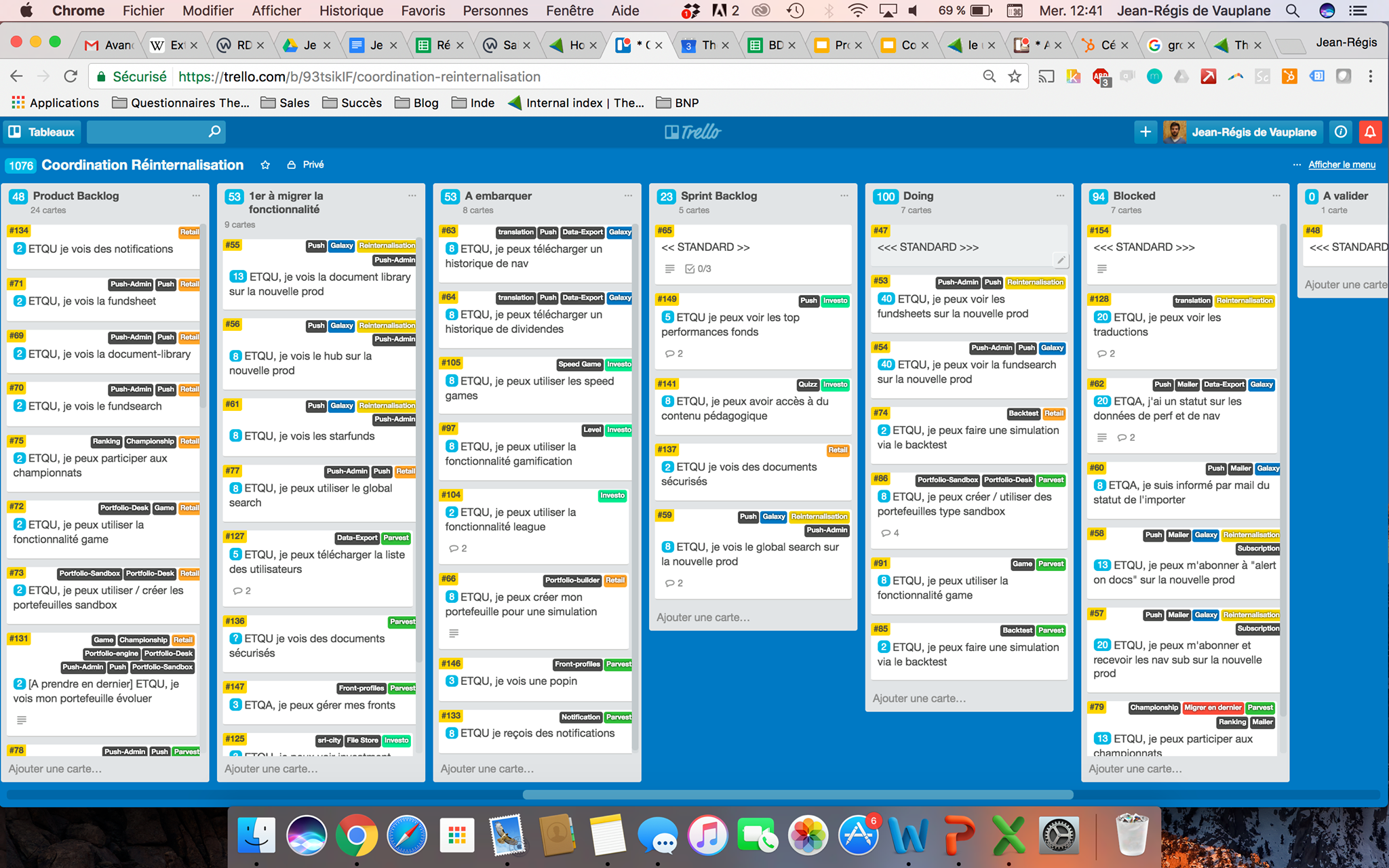Click the plus create button in header
This screenshot has height=868, width=1389.
1146,132
